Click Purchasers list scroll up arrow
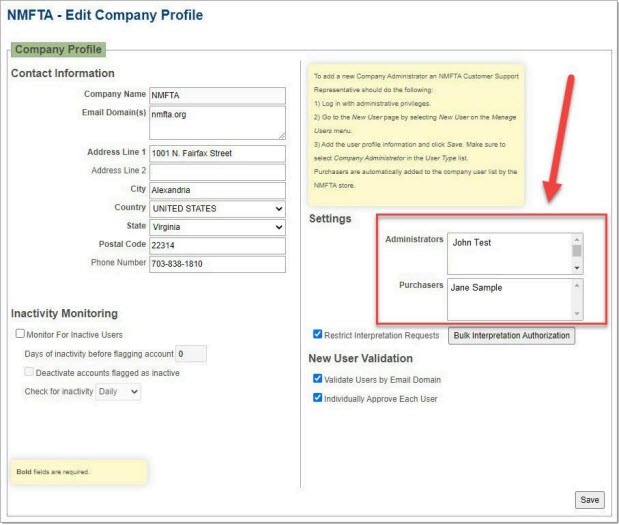This screenshot has height=525, width=619. (x=577, y=285)
